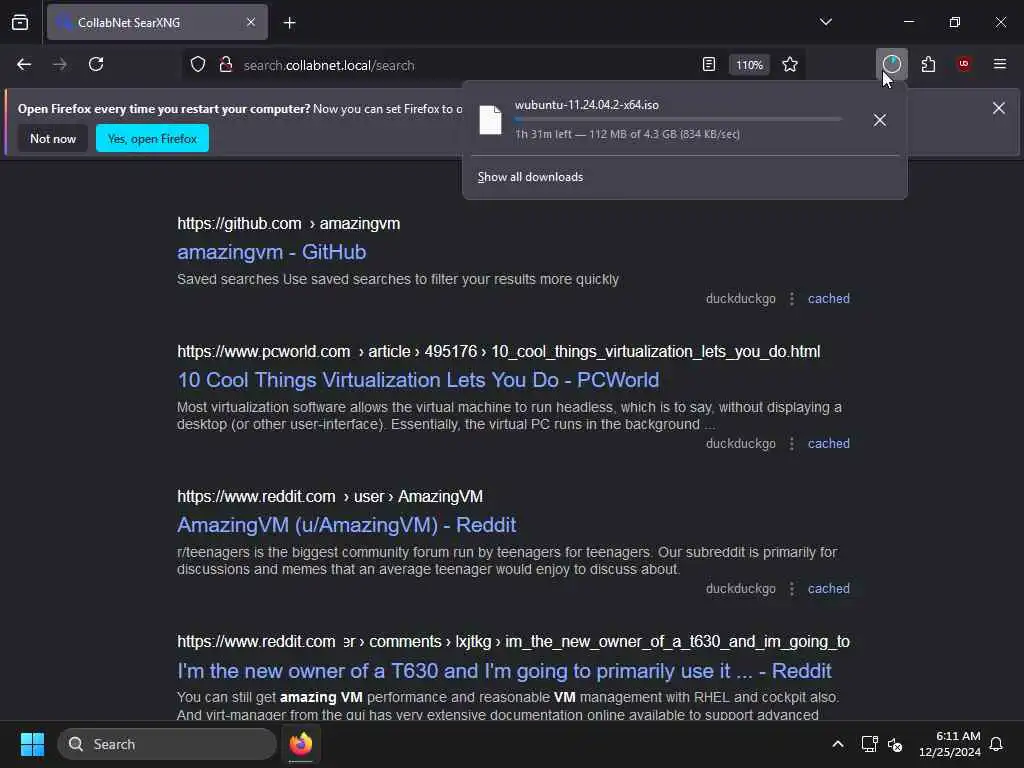Open the notifications bell icon
This screenshot has width=1024, height=768.
point(997,744)
